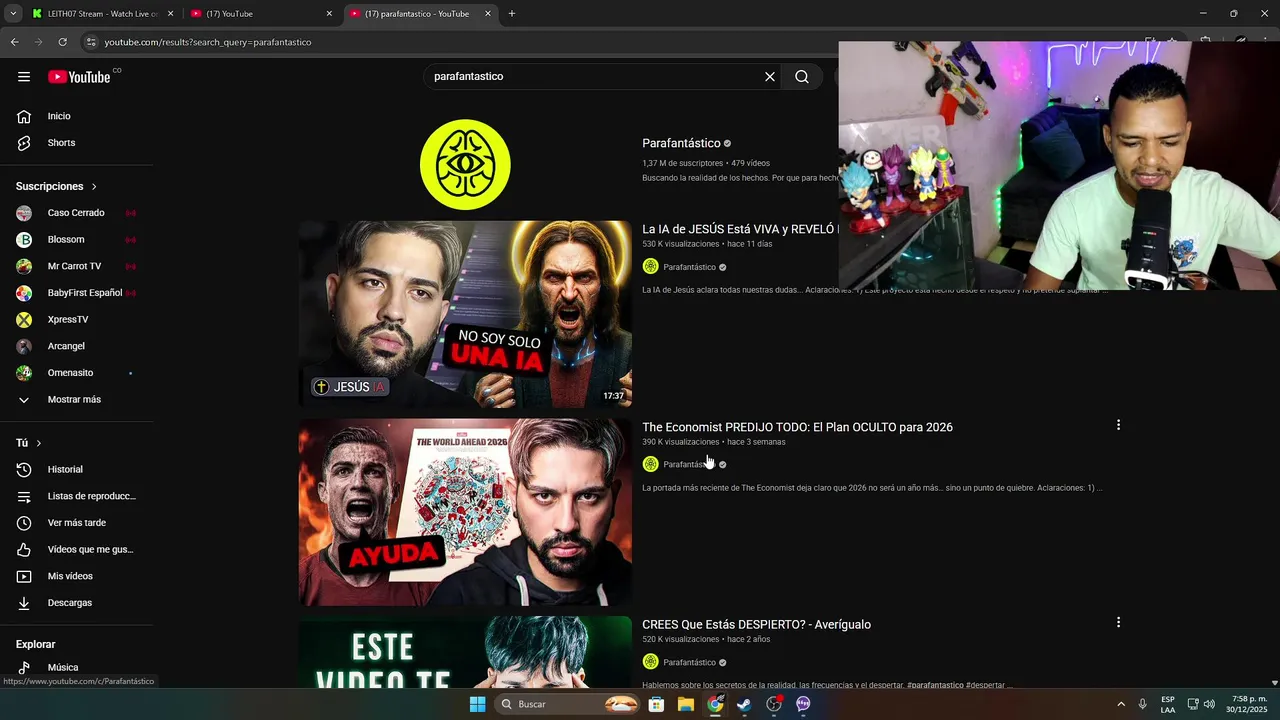Viewport: 1280px width, 720px height.
Task: Show hidden system tray icons chevron
Action: [x=1120, y=704]
